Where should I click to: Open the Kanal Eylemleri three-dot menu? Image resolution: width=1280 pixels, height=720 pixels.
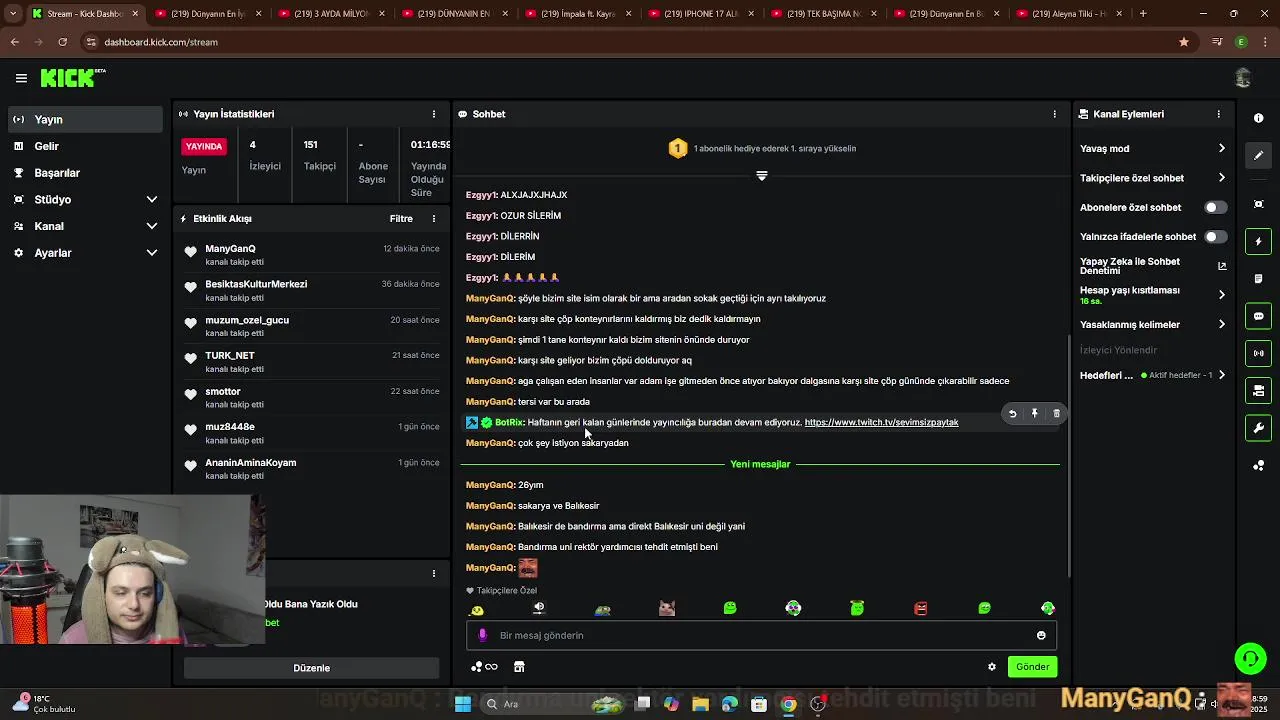[x=1218, y=114]
